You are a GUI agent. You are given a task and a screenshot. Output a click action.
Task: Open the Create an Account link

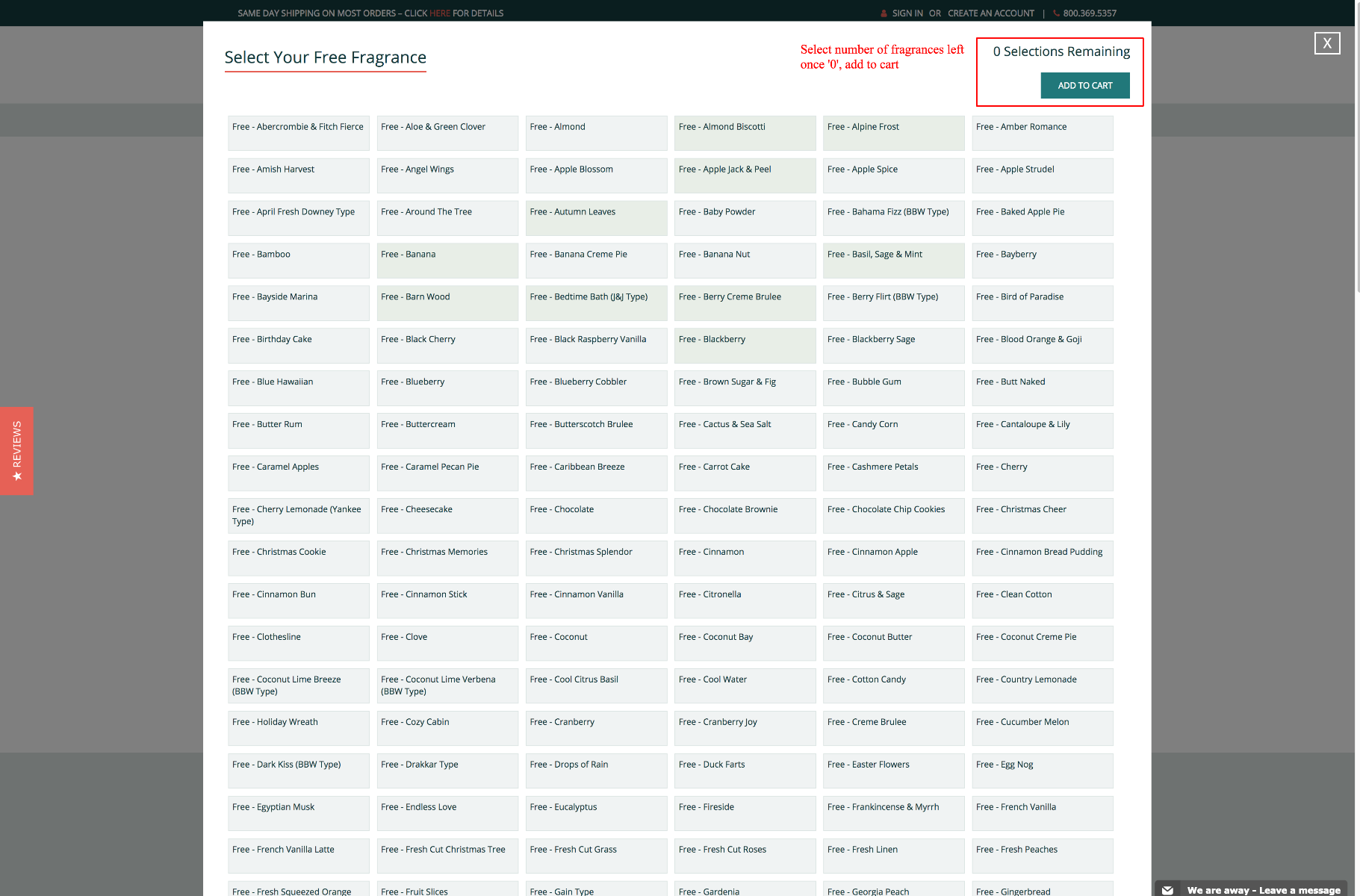(x=990, y=13)
